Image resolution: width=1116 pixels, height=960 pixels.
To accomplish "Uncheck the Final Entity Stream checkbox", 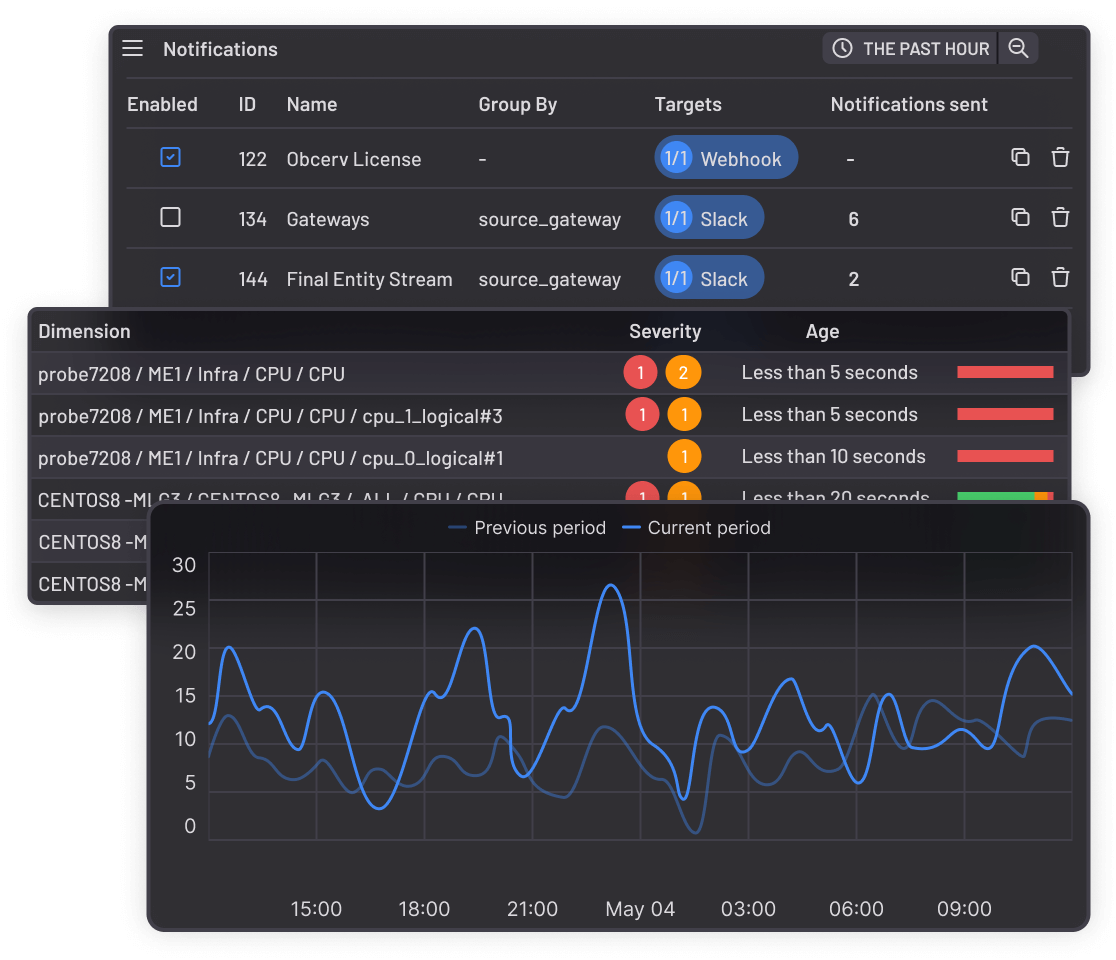I will [171, 278].
